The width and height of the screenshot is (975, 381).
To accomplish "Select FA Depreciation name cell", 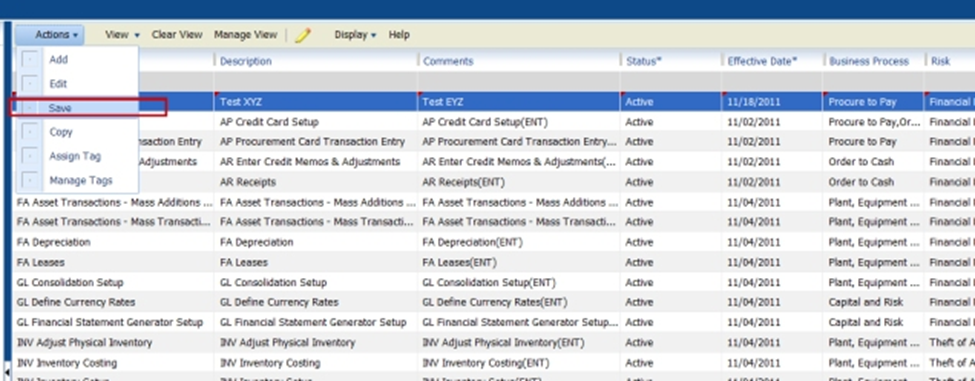I will 114,242.
